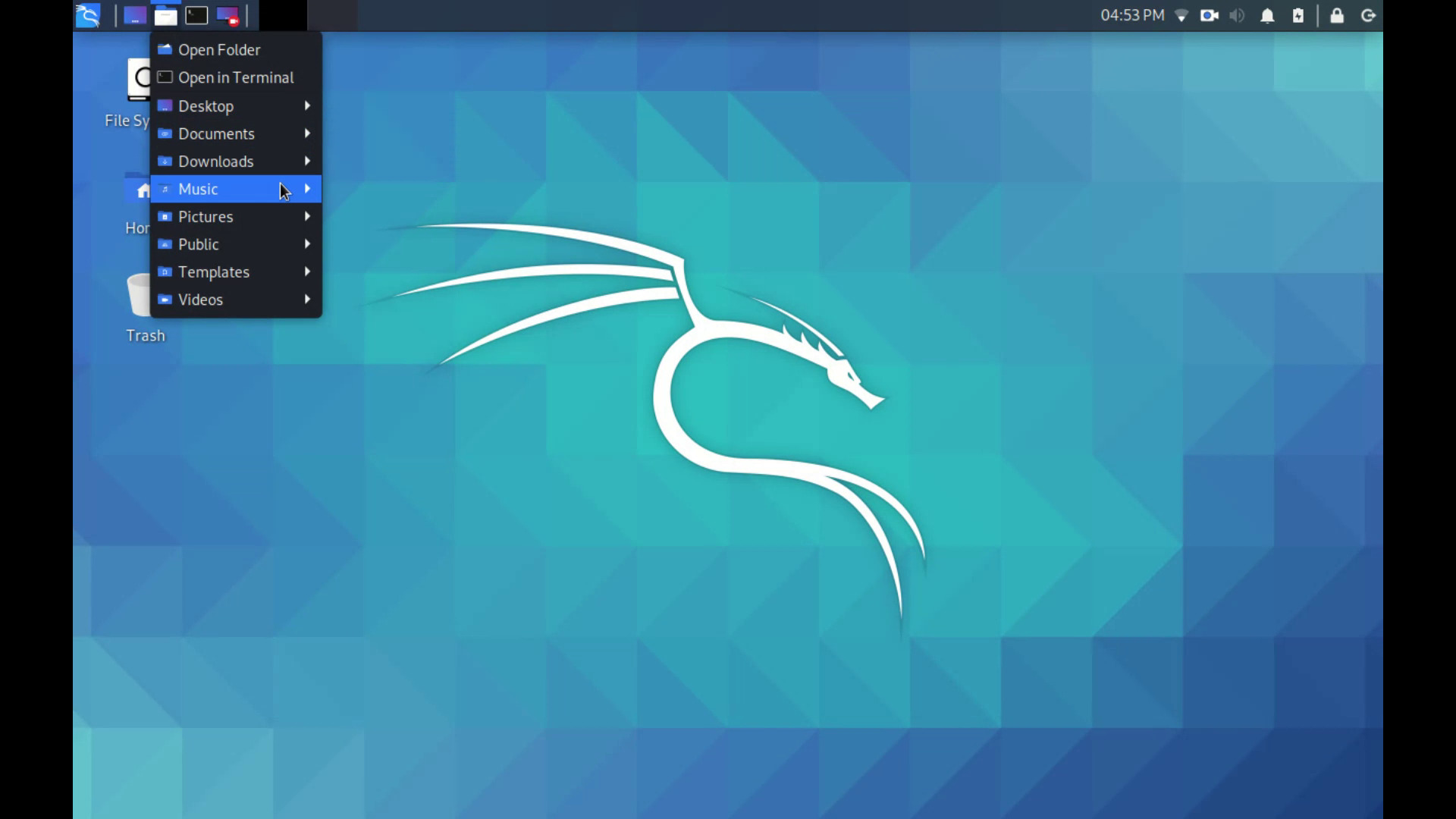Launch the file manager from the taskbar
Viewport: 1456px width, 819px height.
[x=165, y=15]
